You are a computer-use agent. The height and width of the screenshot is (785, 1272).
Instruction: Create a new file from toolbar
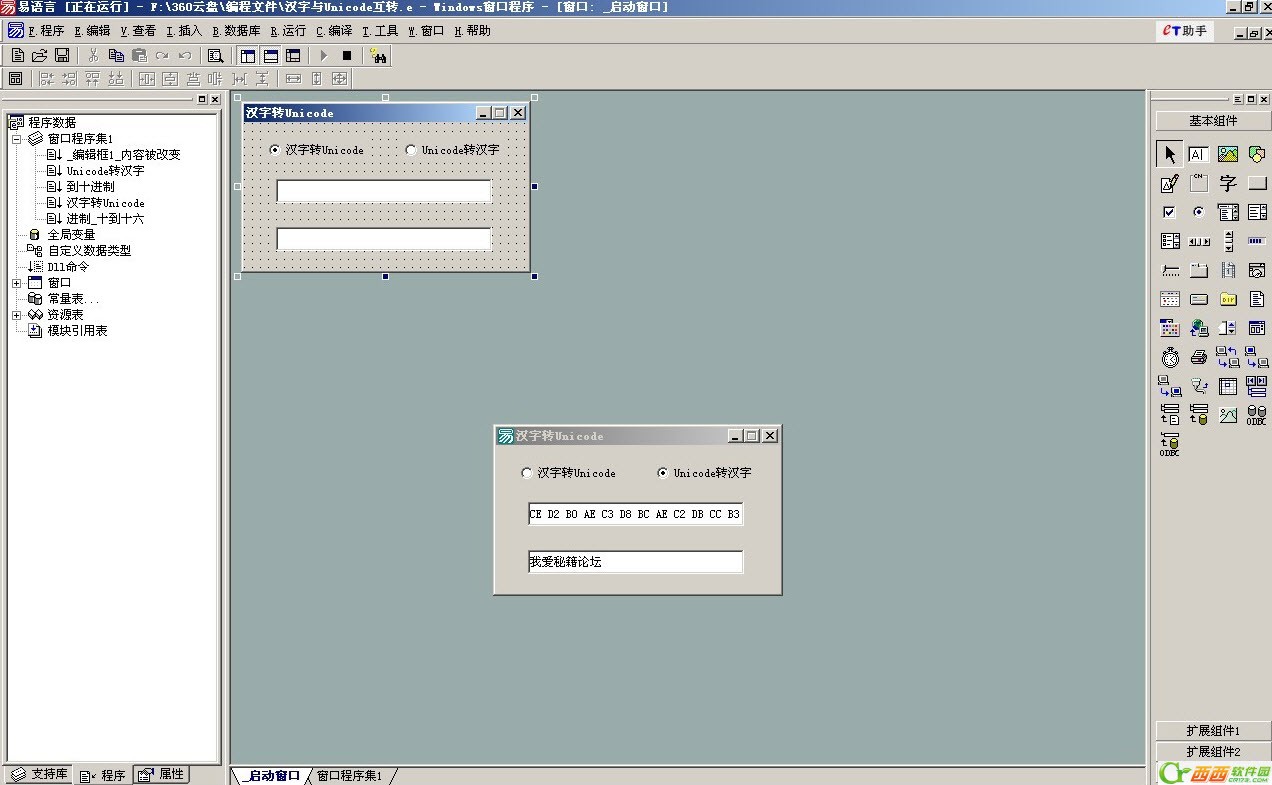[17, 56]
